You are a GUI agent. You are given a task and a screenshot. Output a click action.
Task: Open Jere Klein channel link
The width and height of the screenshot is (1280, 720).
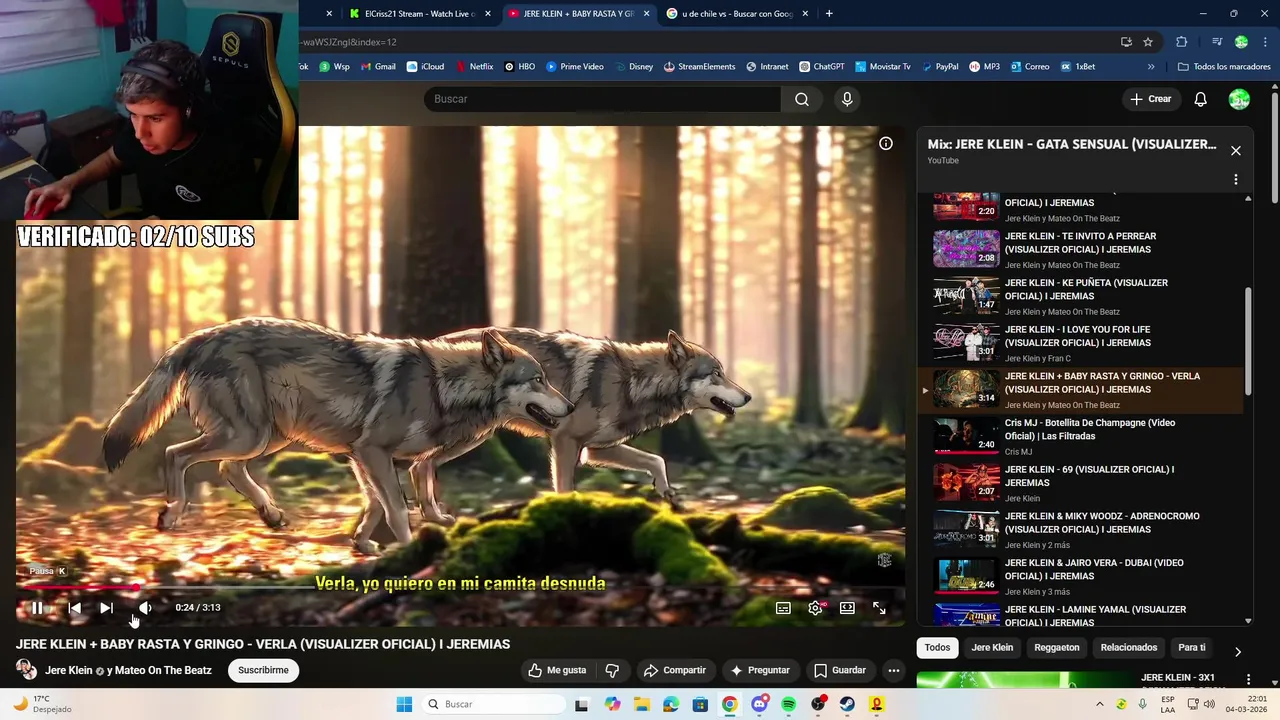[69, 670]
